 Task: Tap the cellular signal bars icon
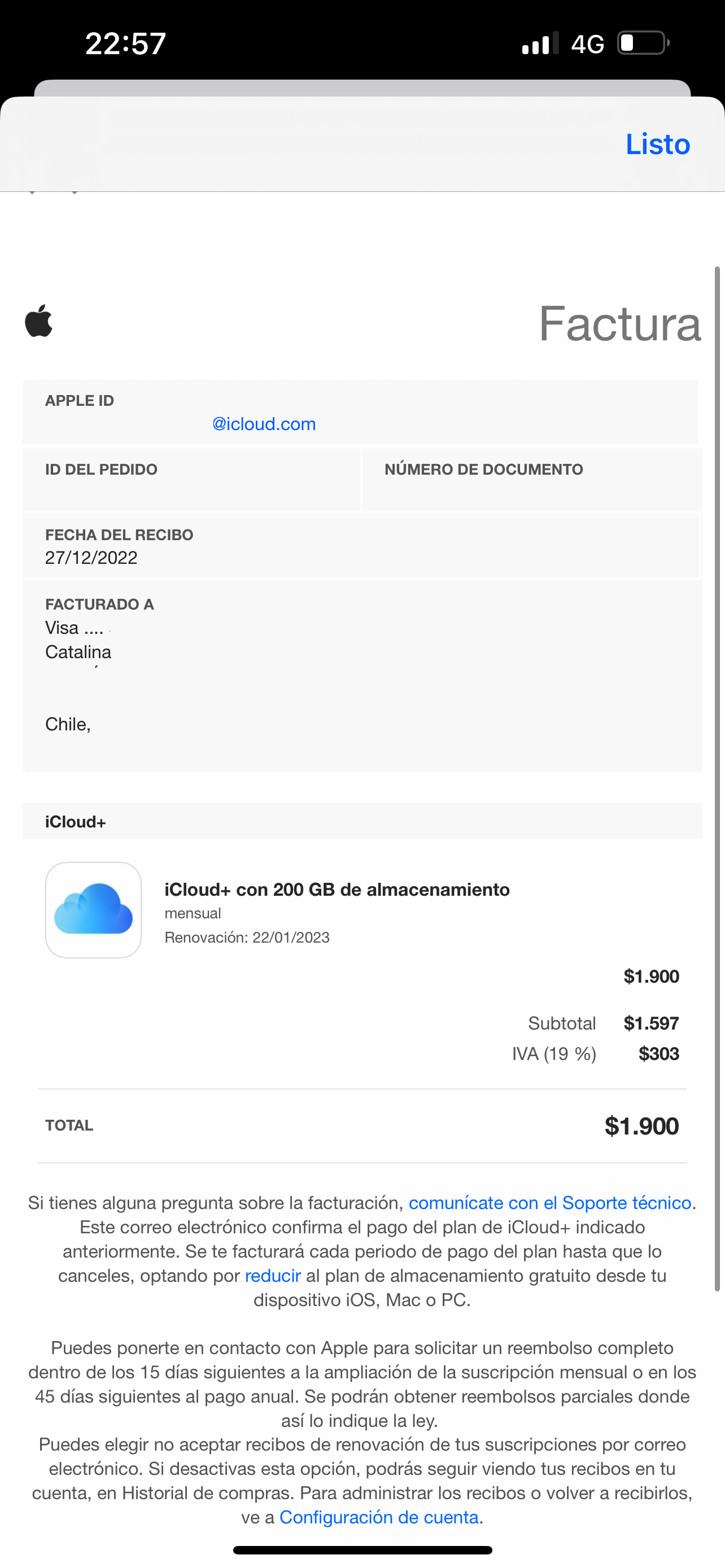tap(539, 44)
